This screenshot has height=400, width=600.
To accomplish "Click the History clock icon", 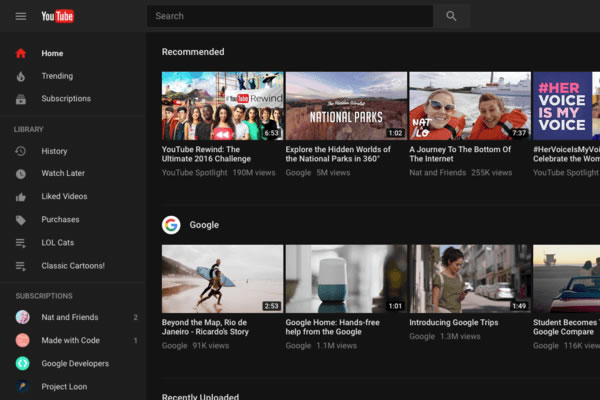I will (21, 151).
